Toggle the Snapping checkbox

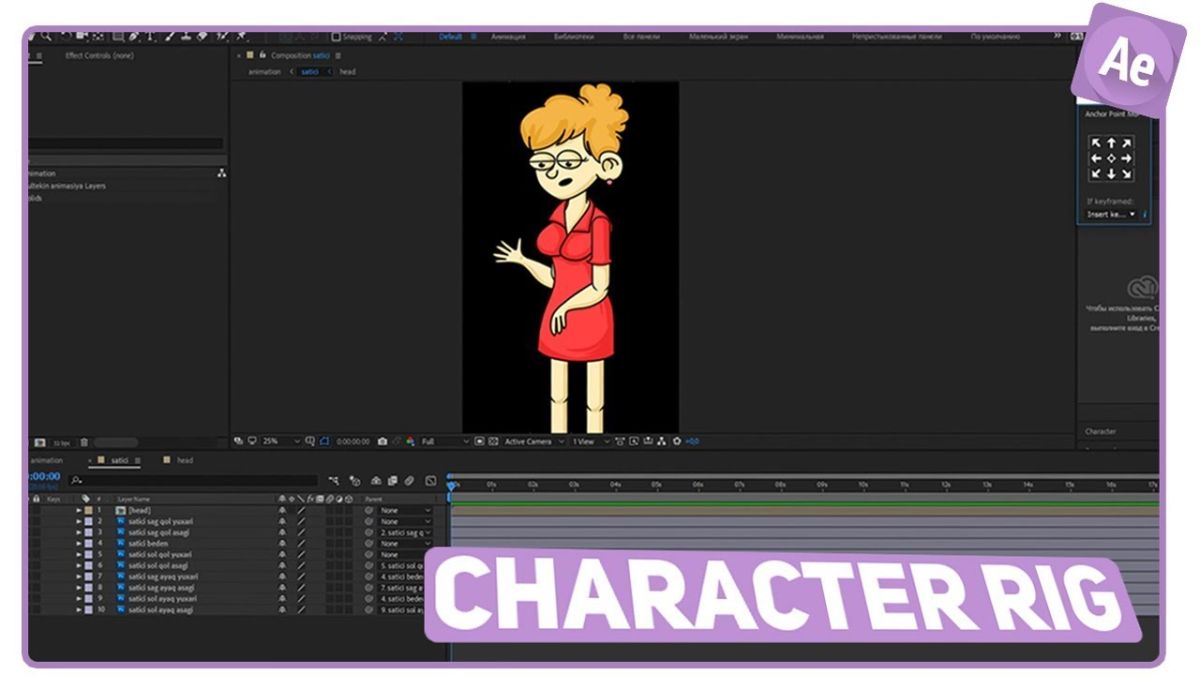click(x=336, y=37)
